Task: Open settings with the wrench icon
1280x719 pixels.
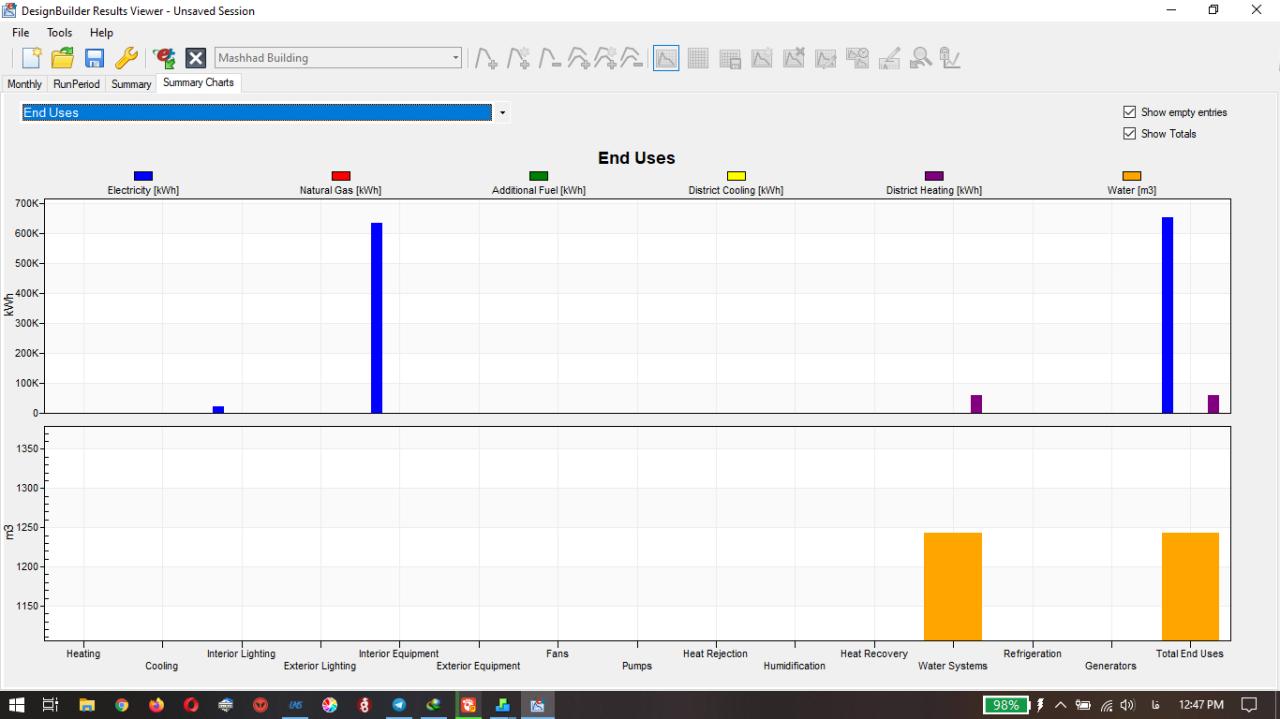Action: click(x=126, y=58)
